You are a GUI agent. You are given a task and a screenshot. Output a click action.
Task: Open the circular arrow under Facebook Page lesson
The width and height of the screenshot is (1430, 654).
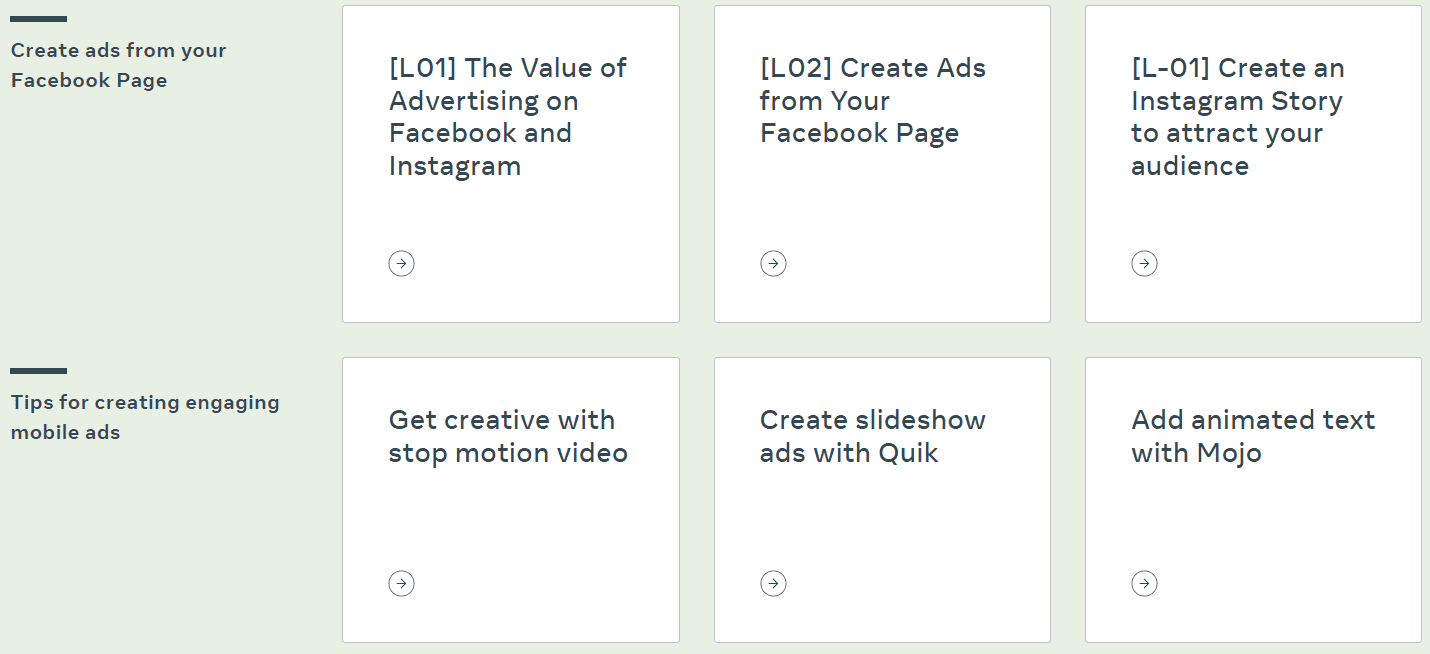point(773,263)
